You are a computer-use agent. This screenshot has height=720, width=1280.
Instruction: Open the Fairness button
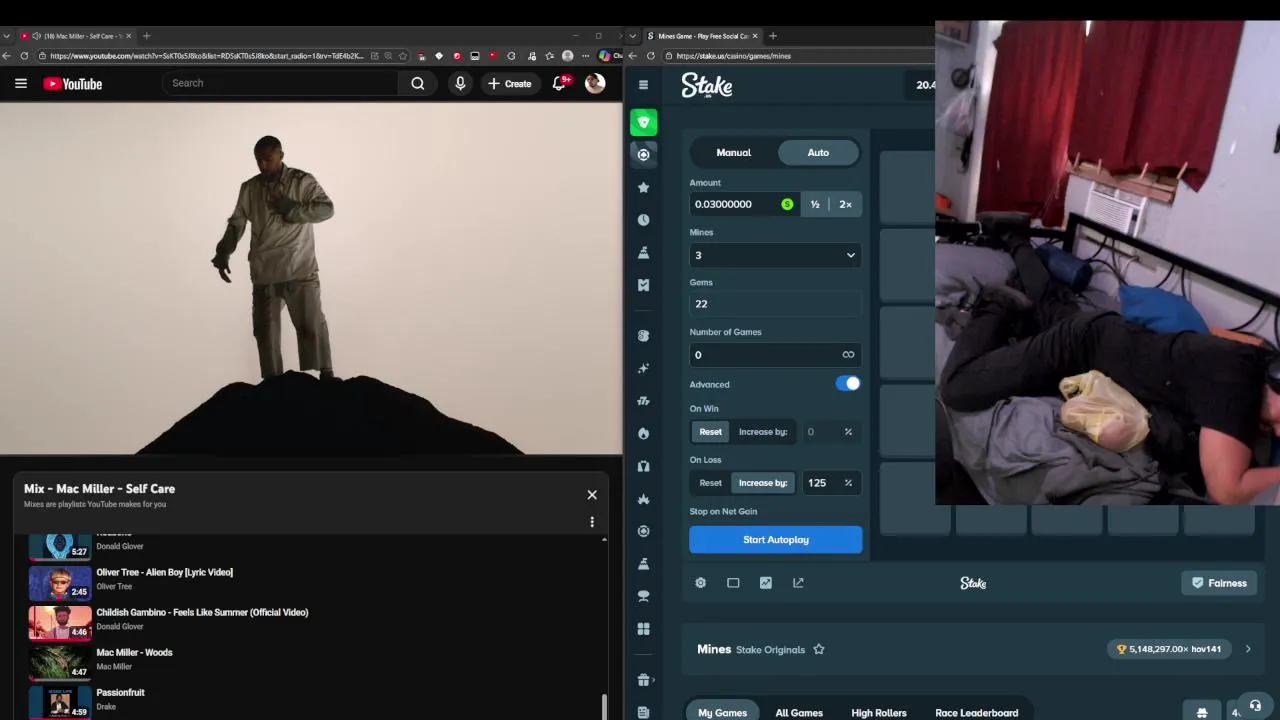pos(1219,583)
